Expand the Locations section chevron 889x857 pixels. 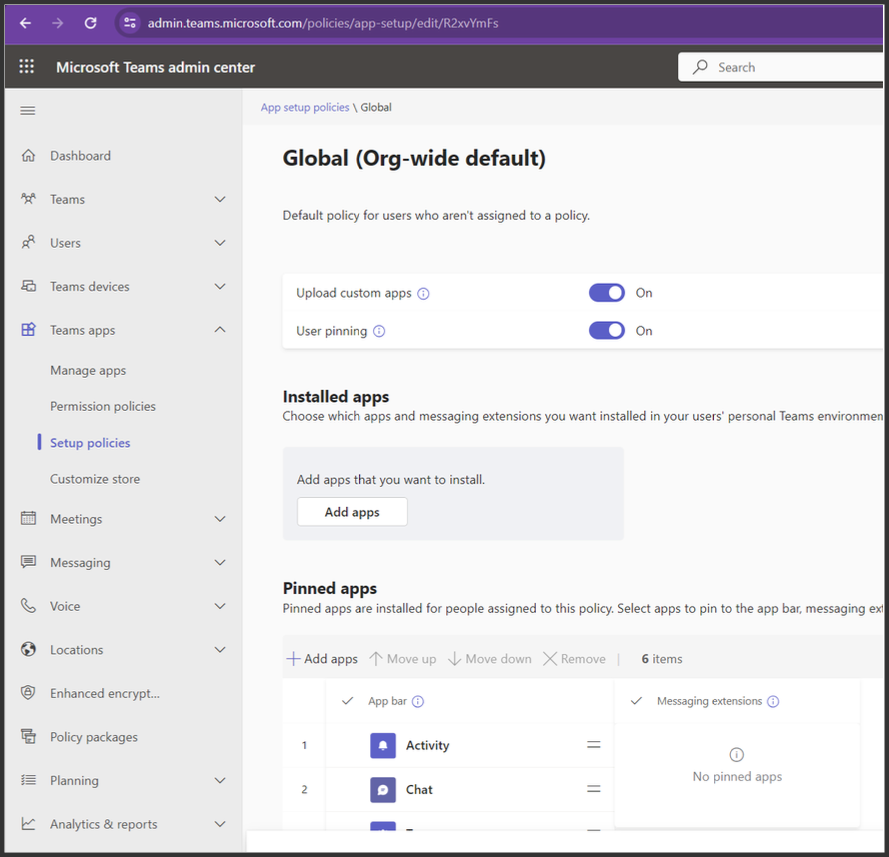click(x=220, y=650)
